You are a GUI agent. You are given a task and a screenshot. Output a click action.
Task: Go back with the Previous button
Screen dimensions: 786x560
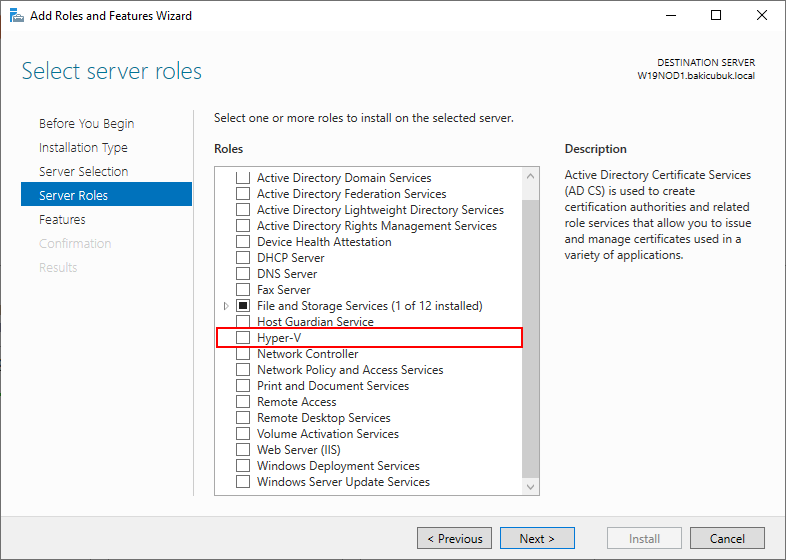tap(455, 538)
